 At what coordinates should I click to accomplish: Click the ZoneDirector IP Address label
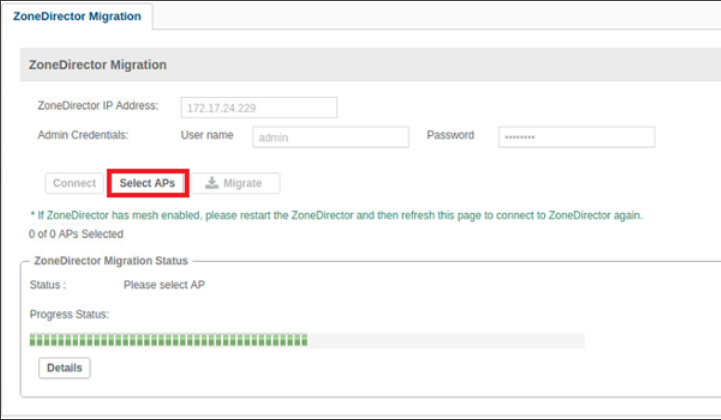[98, 104]
